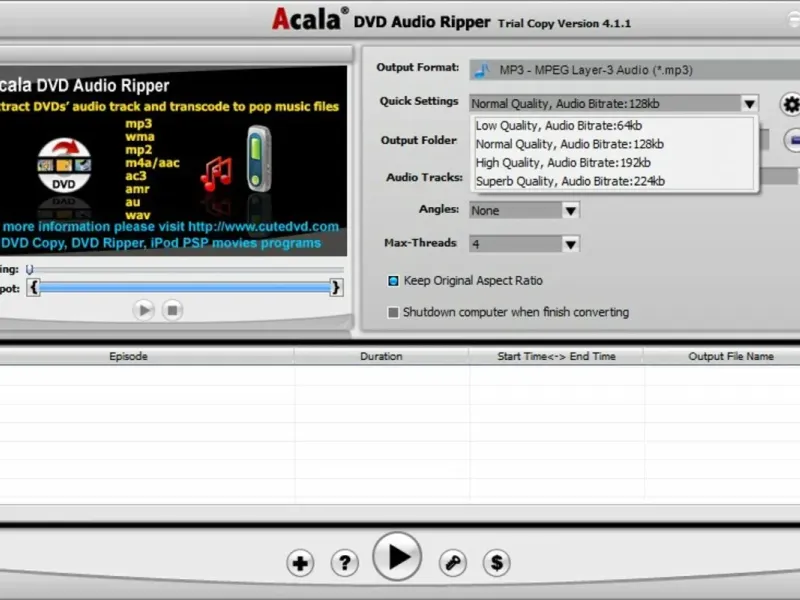Click the dollar sign purchase icon
Image resolution: width=800 pixels, height=600 pixels.
pyautogui.click(x=496, y=563)
